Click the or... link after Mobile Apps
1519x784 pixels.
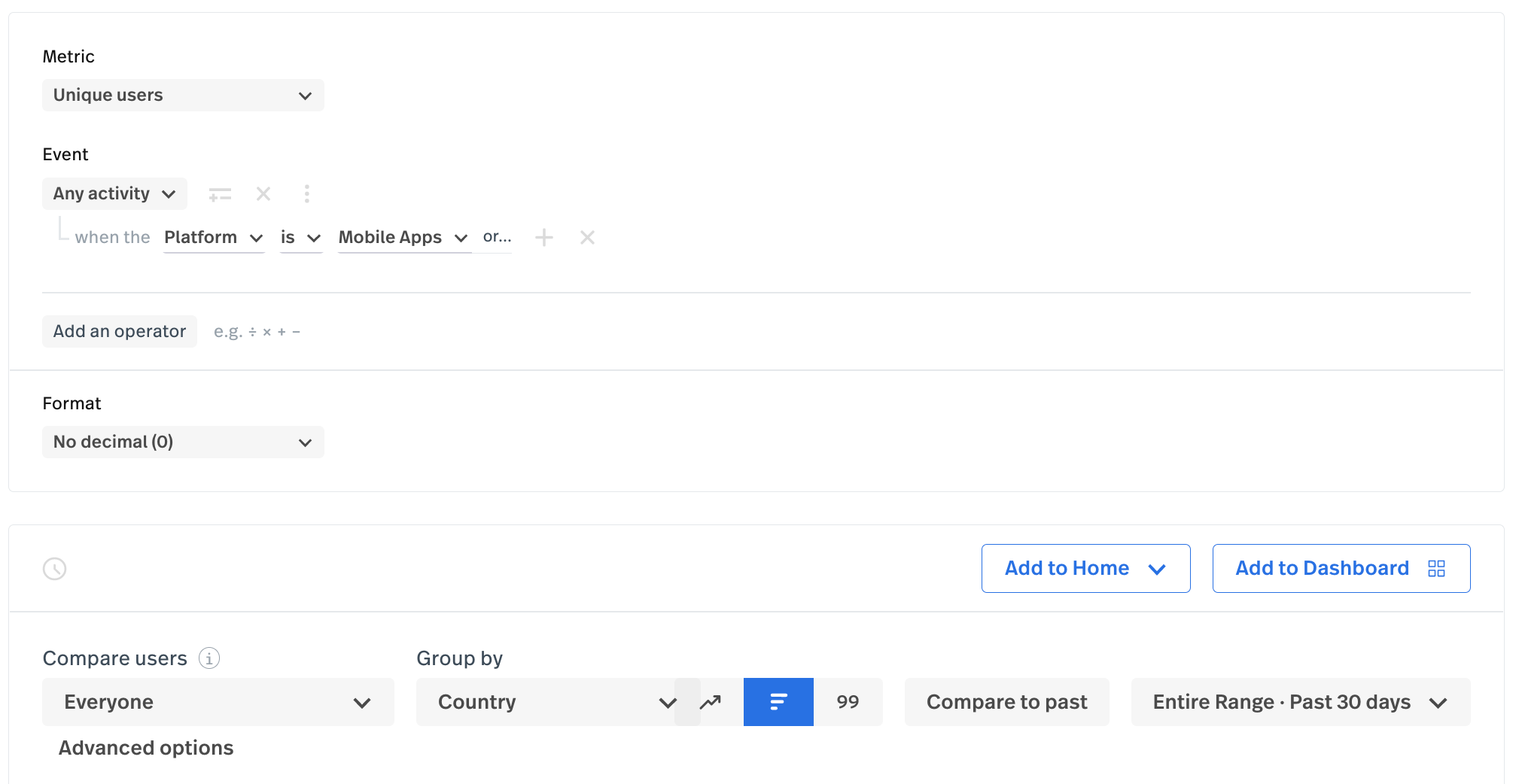pos(496,237)
